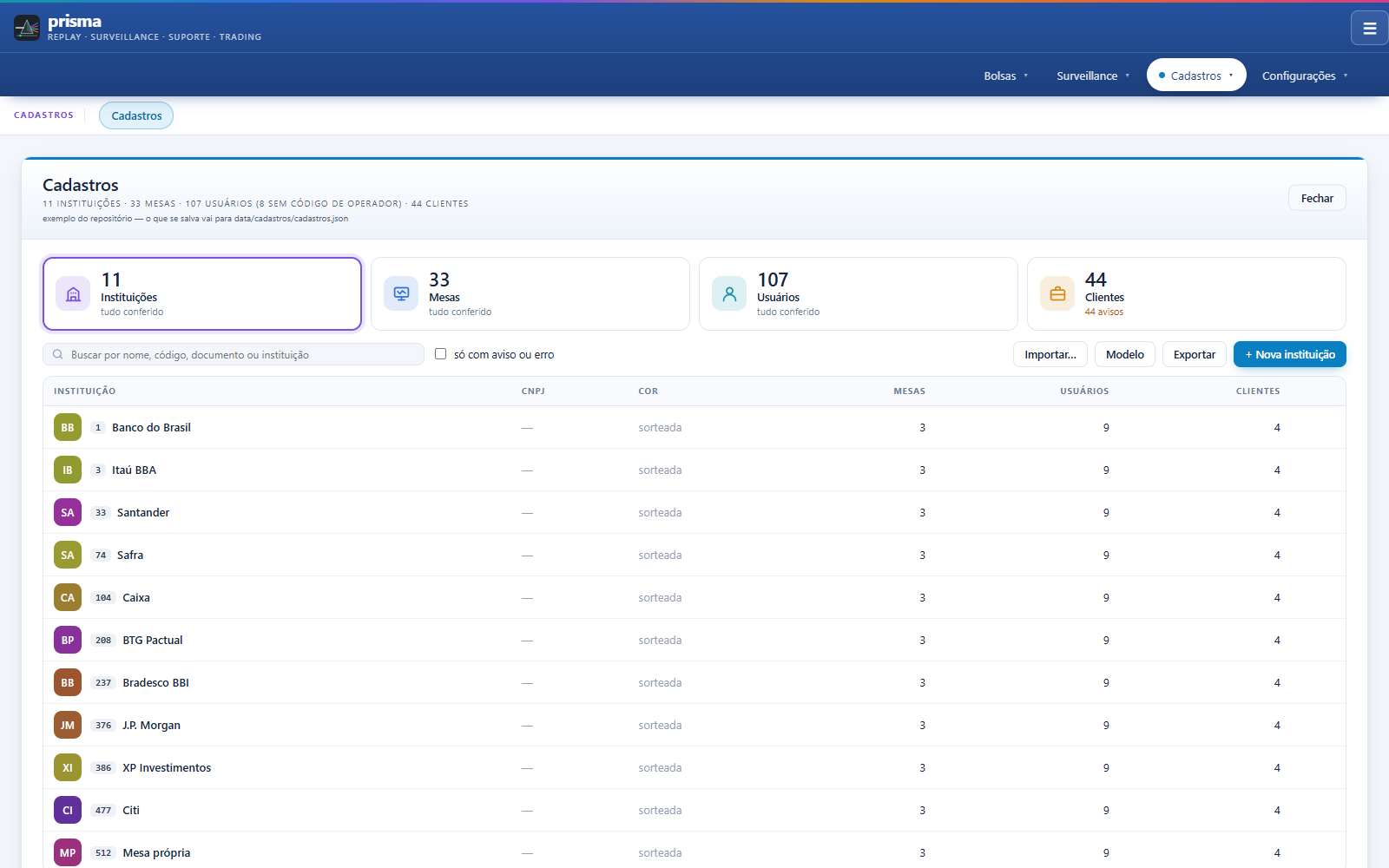Click the Itaú BBA IB avatar
The height and width of the screenshot is (868, 1389).
tap(68, 470)
